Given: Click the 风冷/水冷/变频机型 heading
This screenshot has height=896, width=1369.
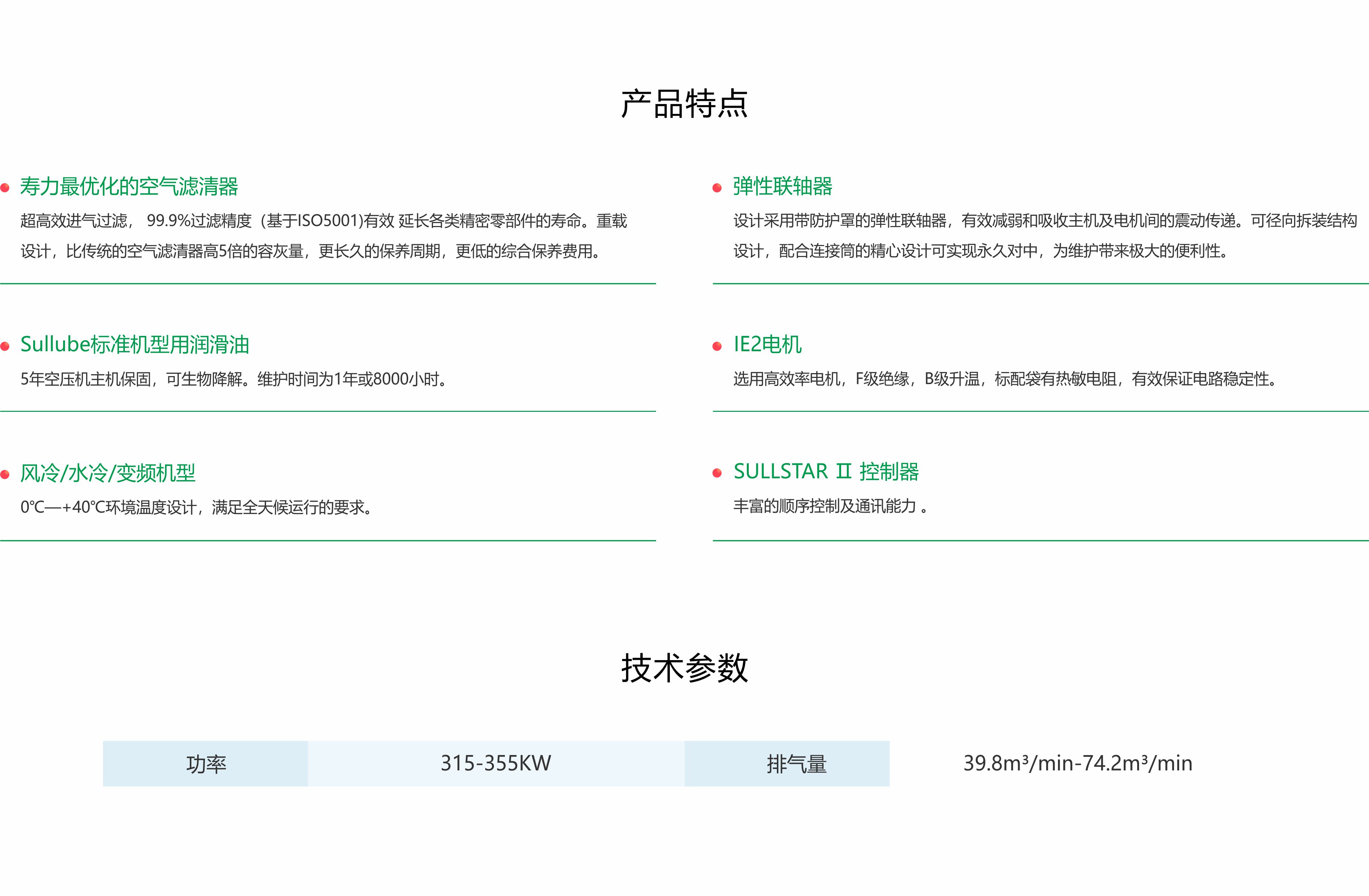Looking at the screenshot, I should click(x=108, y=473).
